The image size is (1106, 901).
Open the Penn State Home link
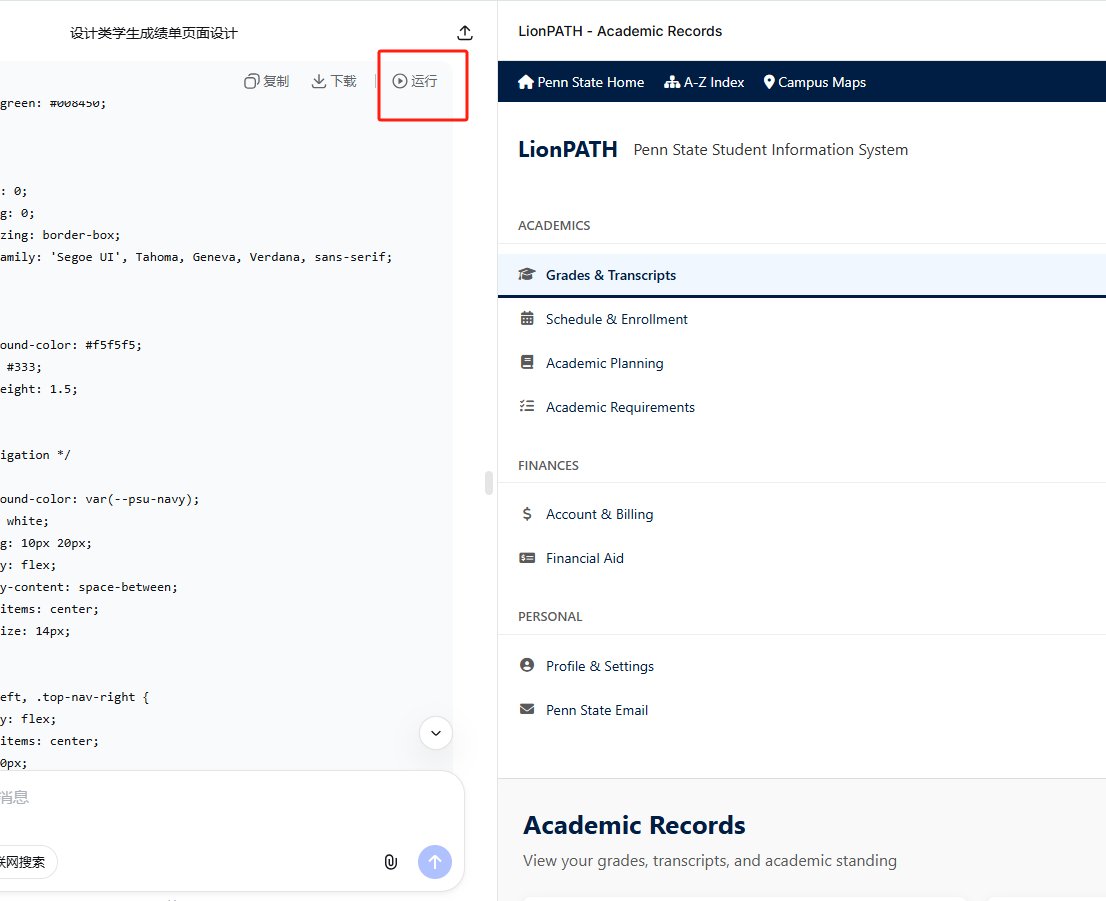581,83
